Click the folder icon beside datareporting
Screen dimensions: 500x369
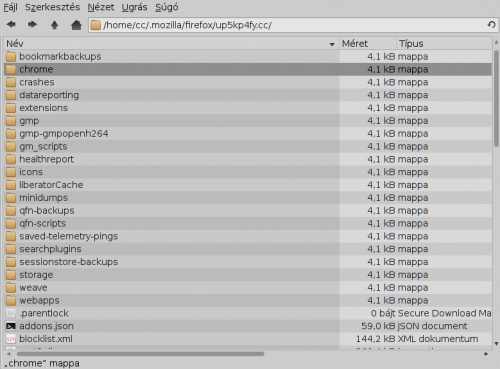[11, 95]
